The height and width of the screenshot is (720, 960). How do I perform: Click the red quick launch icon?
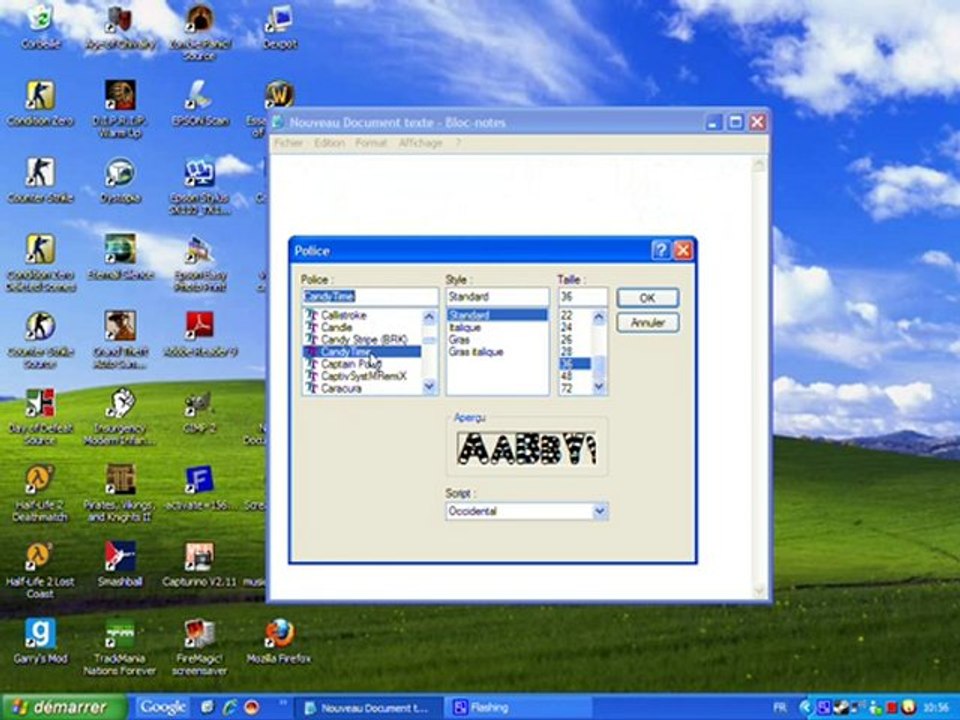(251, 708)
